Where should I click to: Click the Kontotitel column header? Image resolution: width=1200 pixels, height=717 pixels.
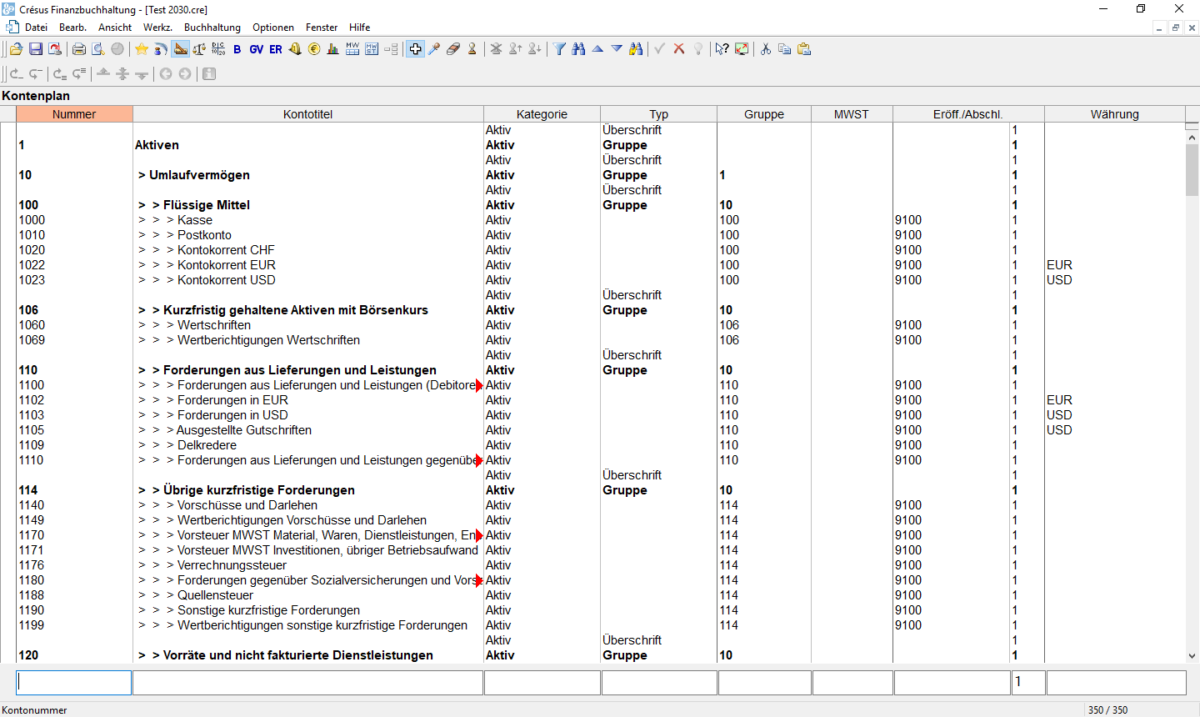coord(308,114)
